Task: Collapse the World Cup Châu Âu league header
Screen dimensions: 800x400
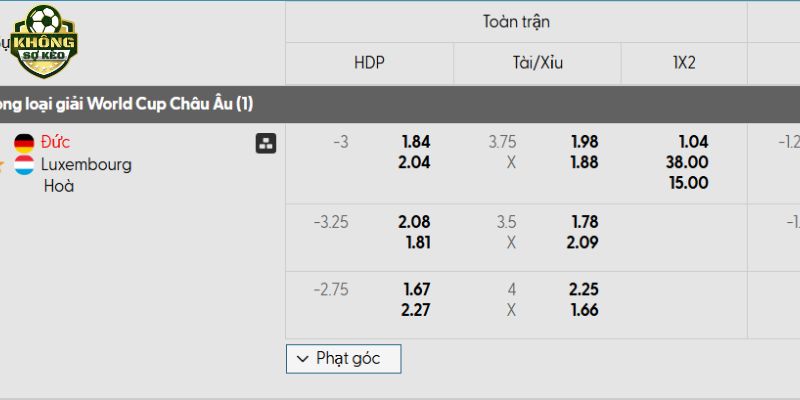Action: click(x=130, y=103)
